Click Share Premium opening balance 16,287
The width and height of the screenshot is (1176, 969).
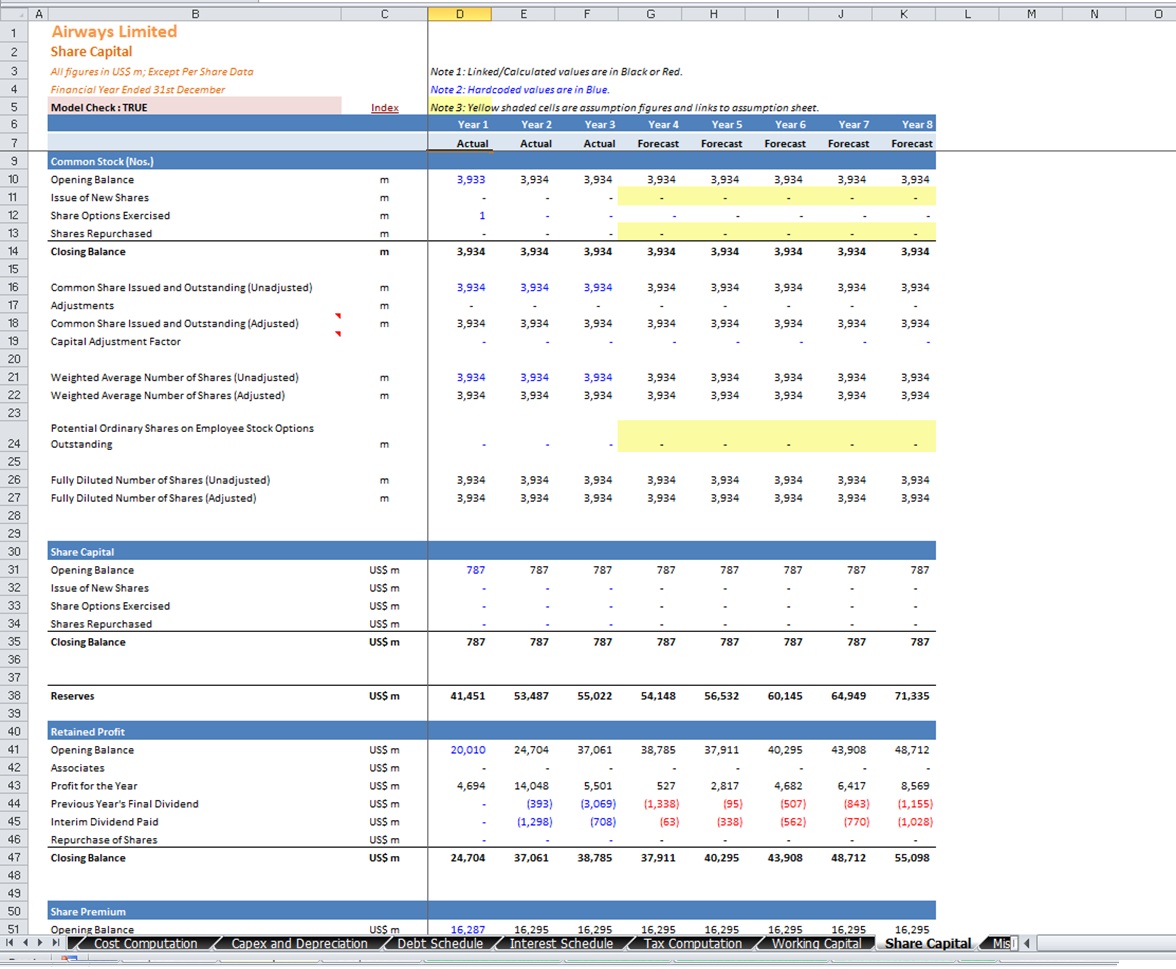click(468, 930)
